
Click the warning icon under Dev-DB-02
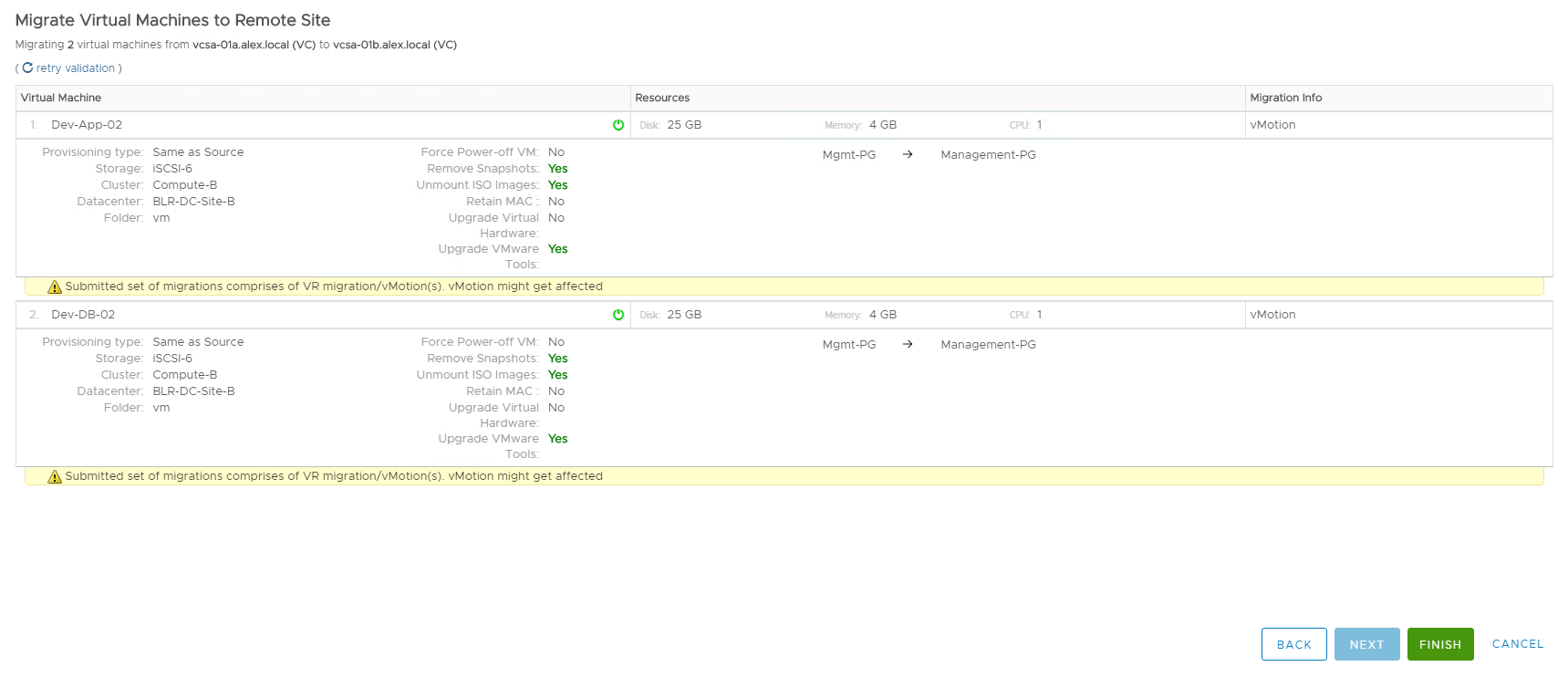pos(55,476)
